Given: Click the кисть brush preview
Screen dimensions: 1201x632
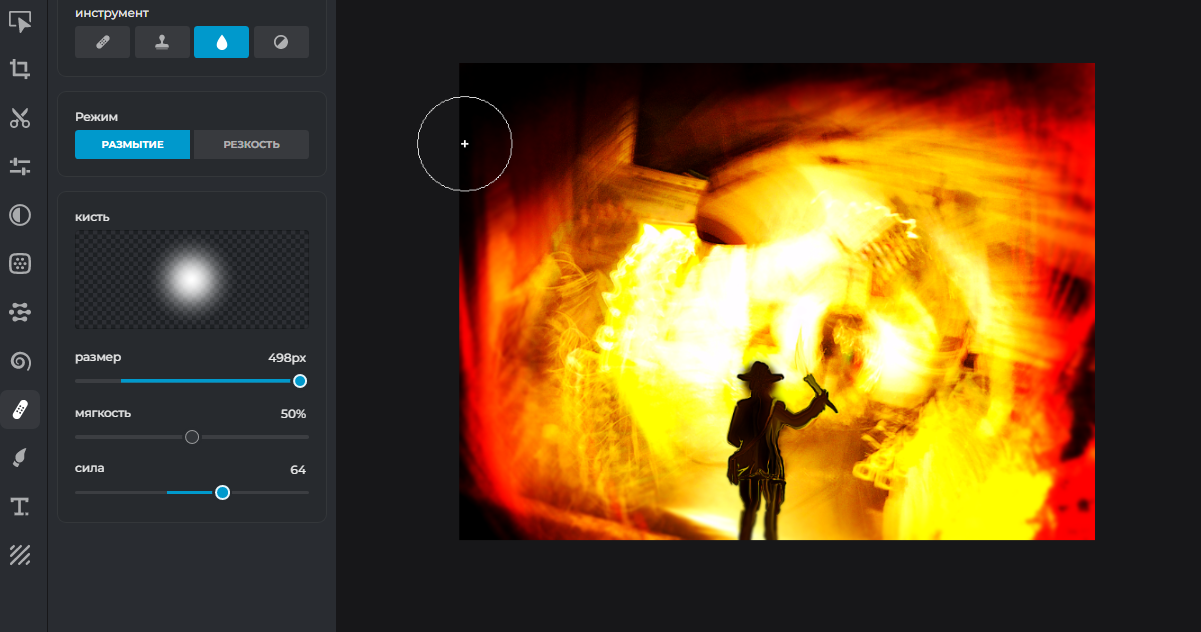Looking at the screenshot, I should point(192,279).
